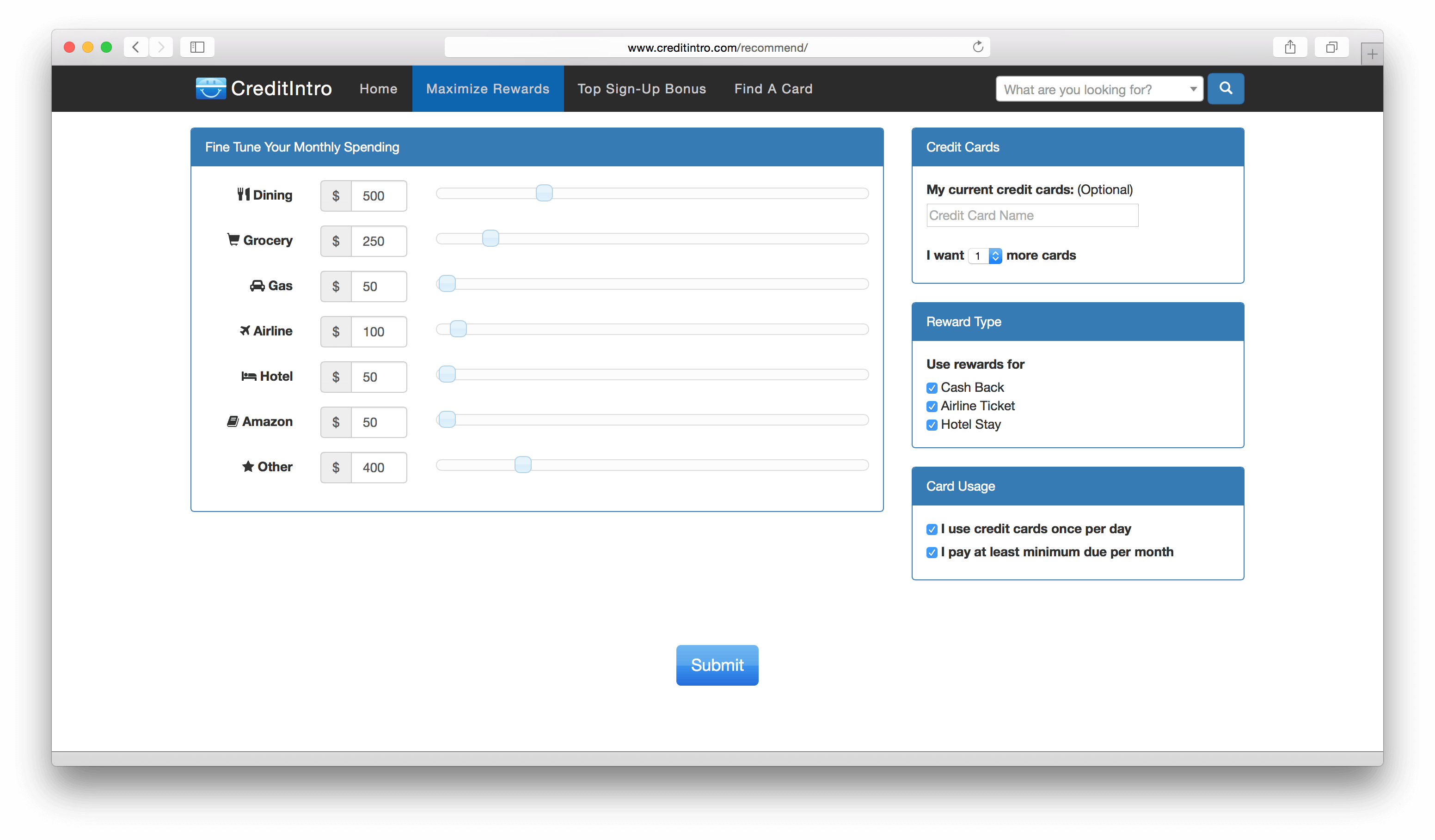The height and width of the screenshot is (840, 1435).
Task: Uncheck the Airline Ticket checkbox
Action: point(932,406)
